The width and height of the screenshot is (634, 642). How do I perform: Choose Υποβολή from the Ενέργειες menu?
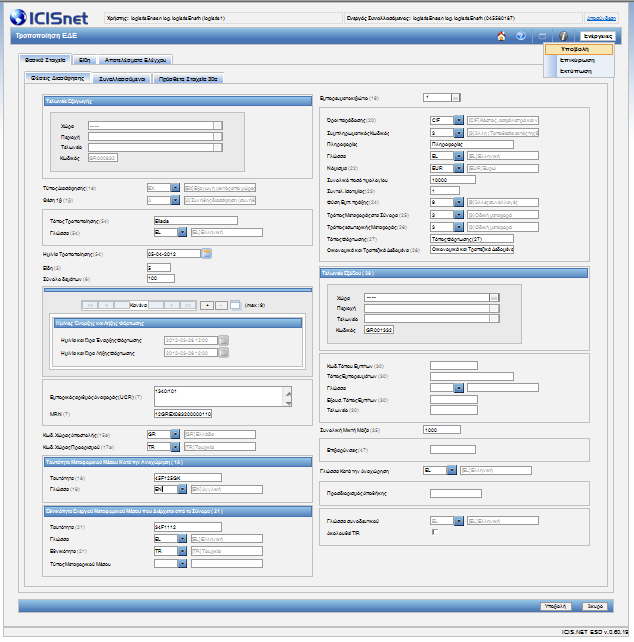pyautogui.click(x=579, y=49)
